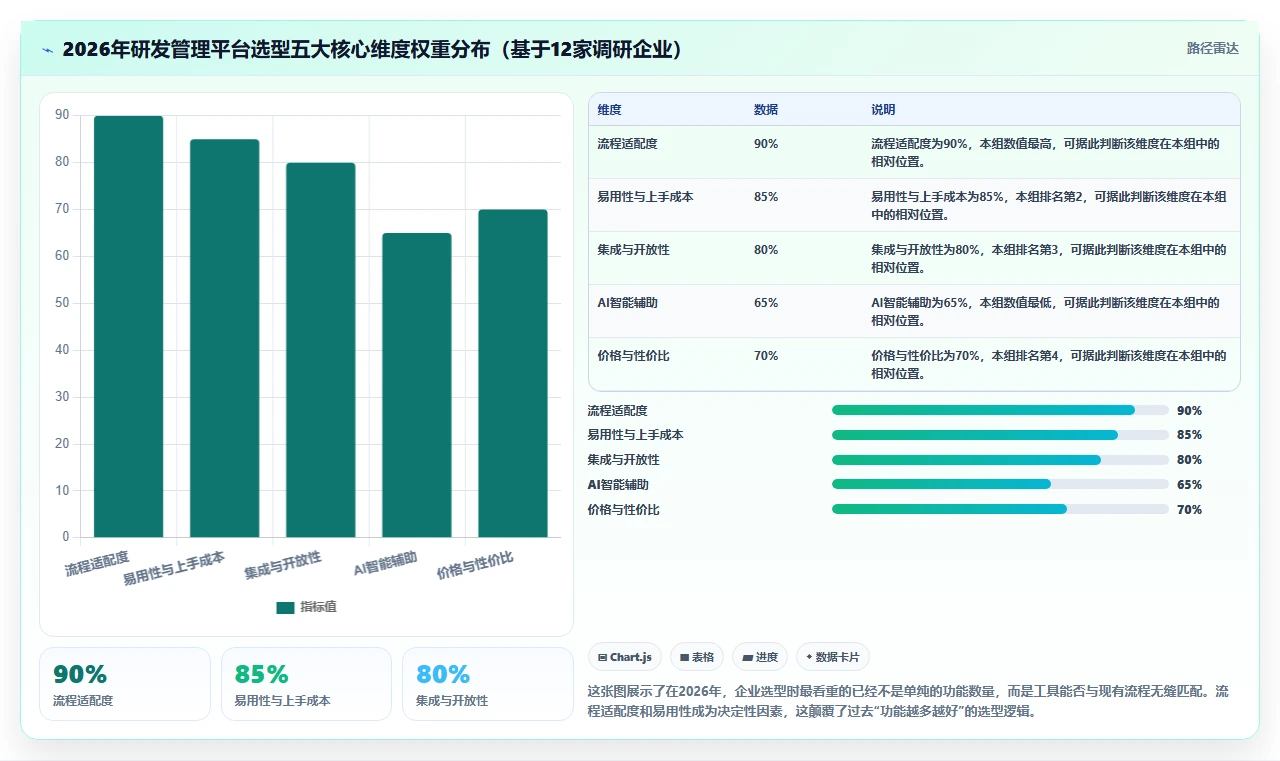Click the AI智能辅助 bar in the chart
Screen dimensions: 1280x761
click(x=416, y=385)
